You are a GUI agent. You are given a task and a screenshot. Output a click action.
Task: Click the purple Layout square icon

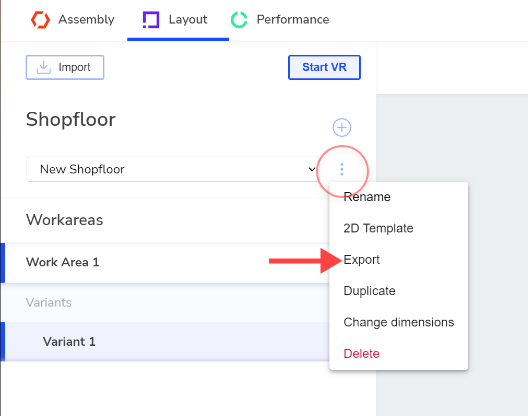(x=151, y=20)
